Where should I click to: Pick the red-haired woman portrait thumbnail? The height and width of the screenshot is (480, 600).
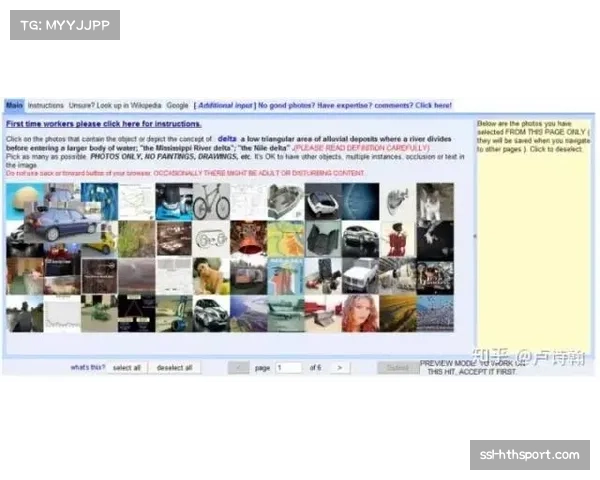coord(359,313)
